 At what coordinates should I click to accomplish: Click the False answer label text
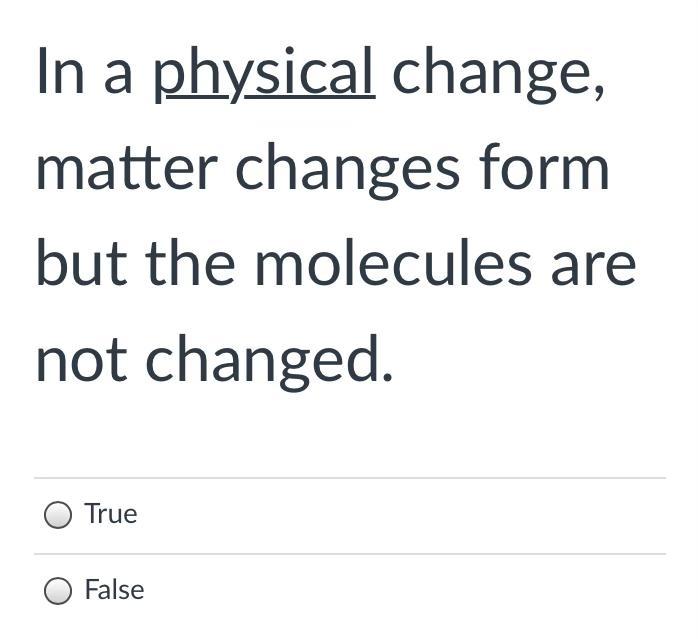(x=114, y=590)
